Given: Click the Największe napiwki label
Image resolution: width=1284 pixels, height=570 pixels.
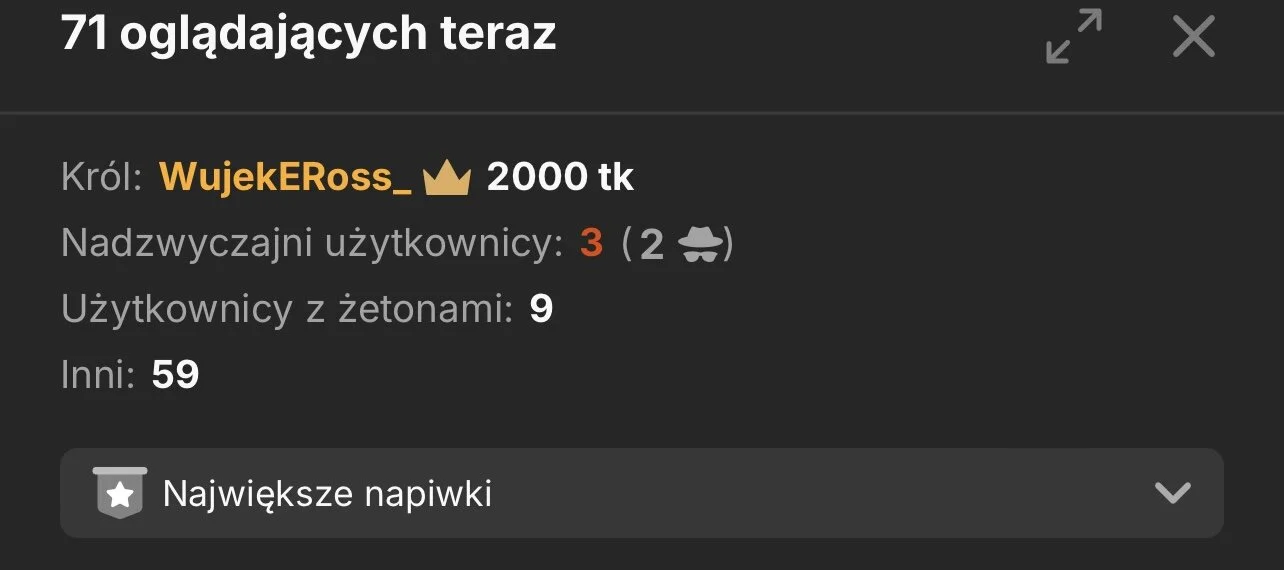Looking at the screenshot, I should (x=327, y=494).
